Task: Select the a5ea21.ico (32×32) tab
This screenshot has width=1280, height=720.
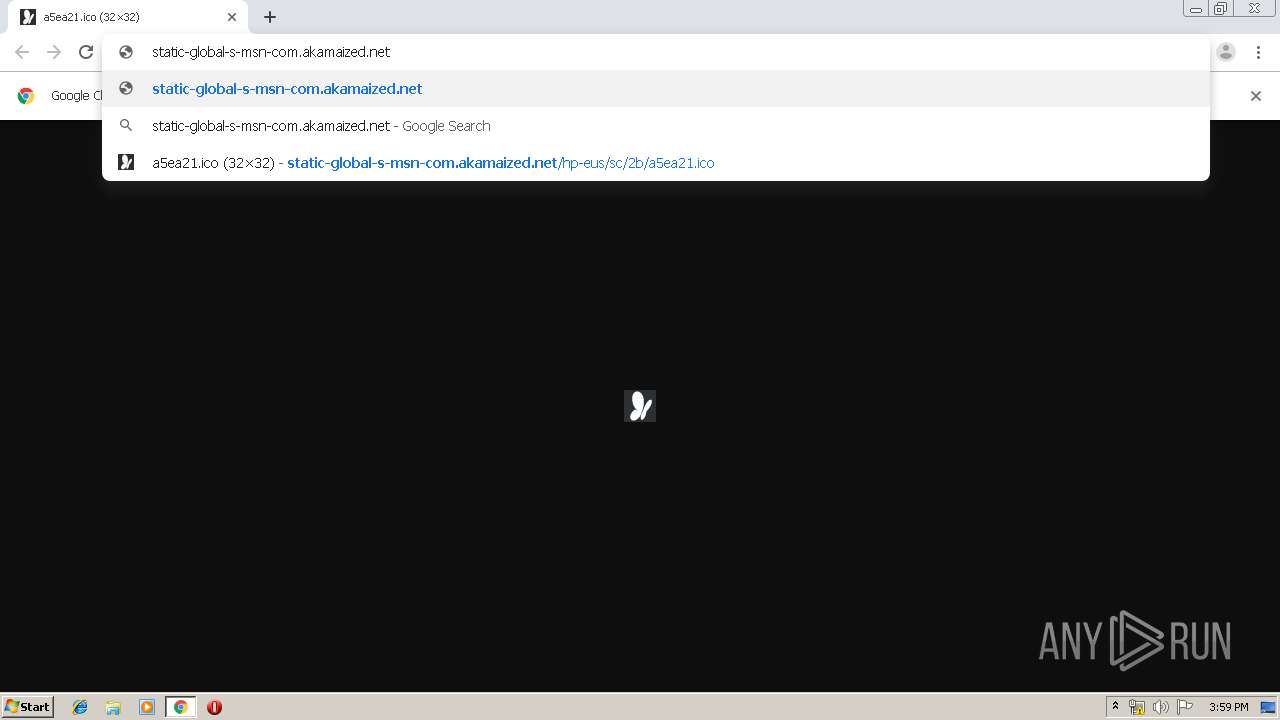Action: coord(130,17)
